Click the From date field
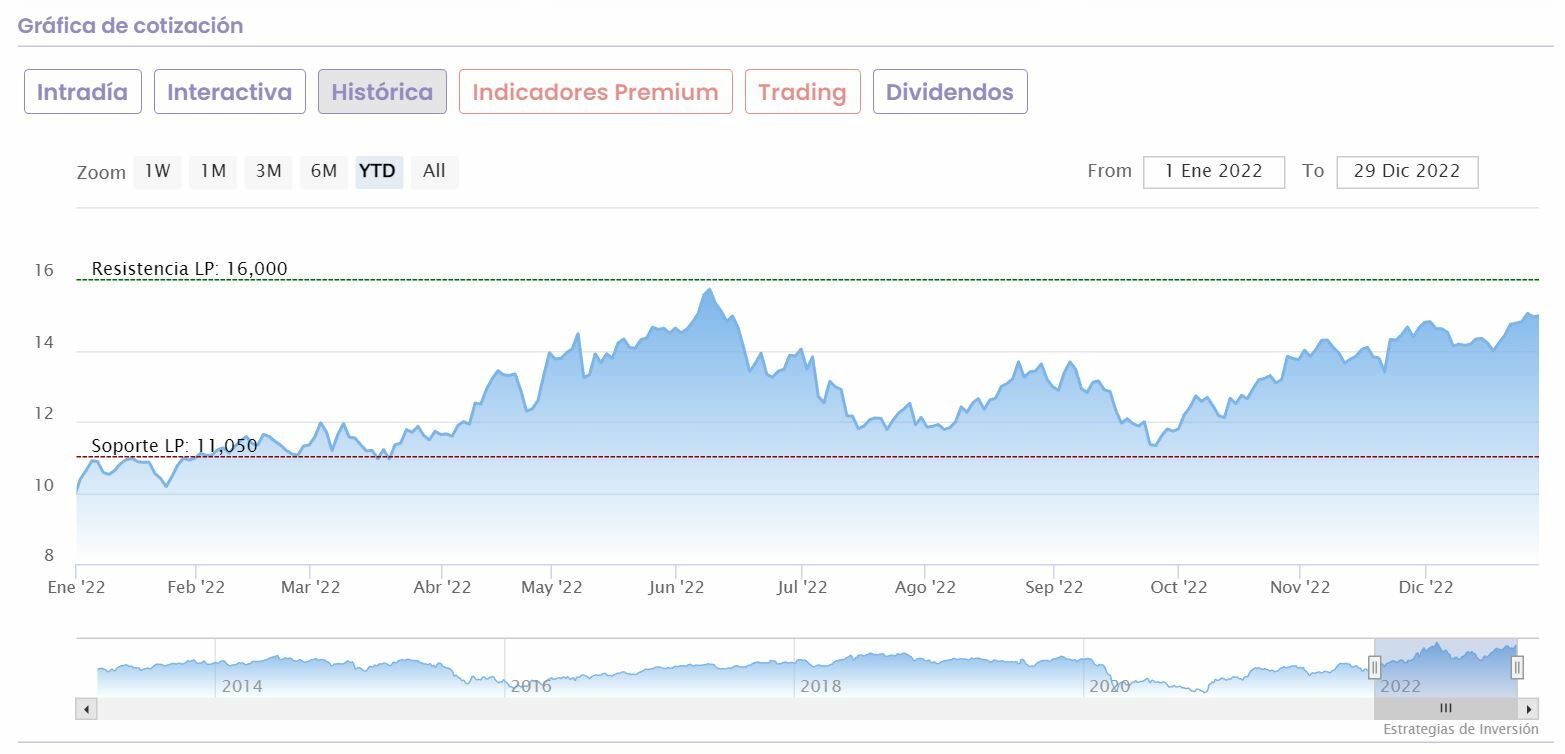This screenshot has height=754, width=1565. [1214, 171]
